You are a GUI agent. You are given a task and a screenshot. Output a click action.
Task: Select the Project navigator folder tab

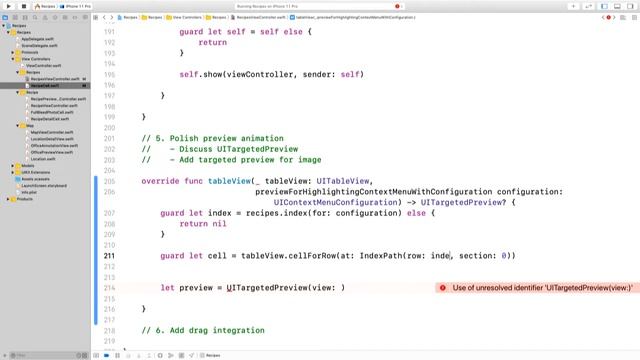(x=5, y=18)
